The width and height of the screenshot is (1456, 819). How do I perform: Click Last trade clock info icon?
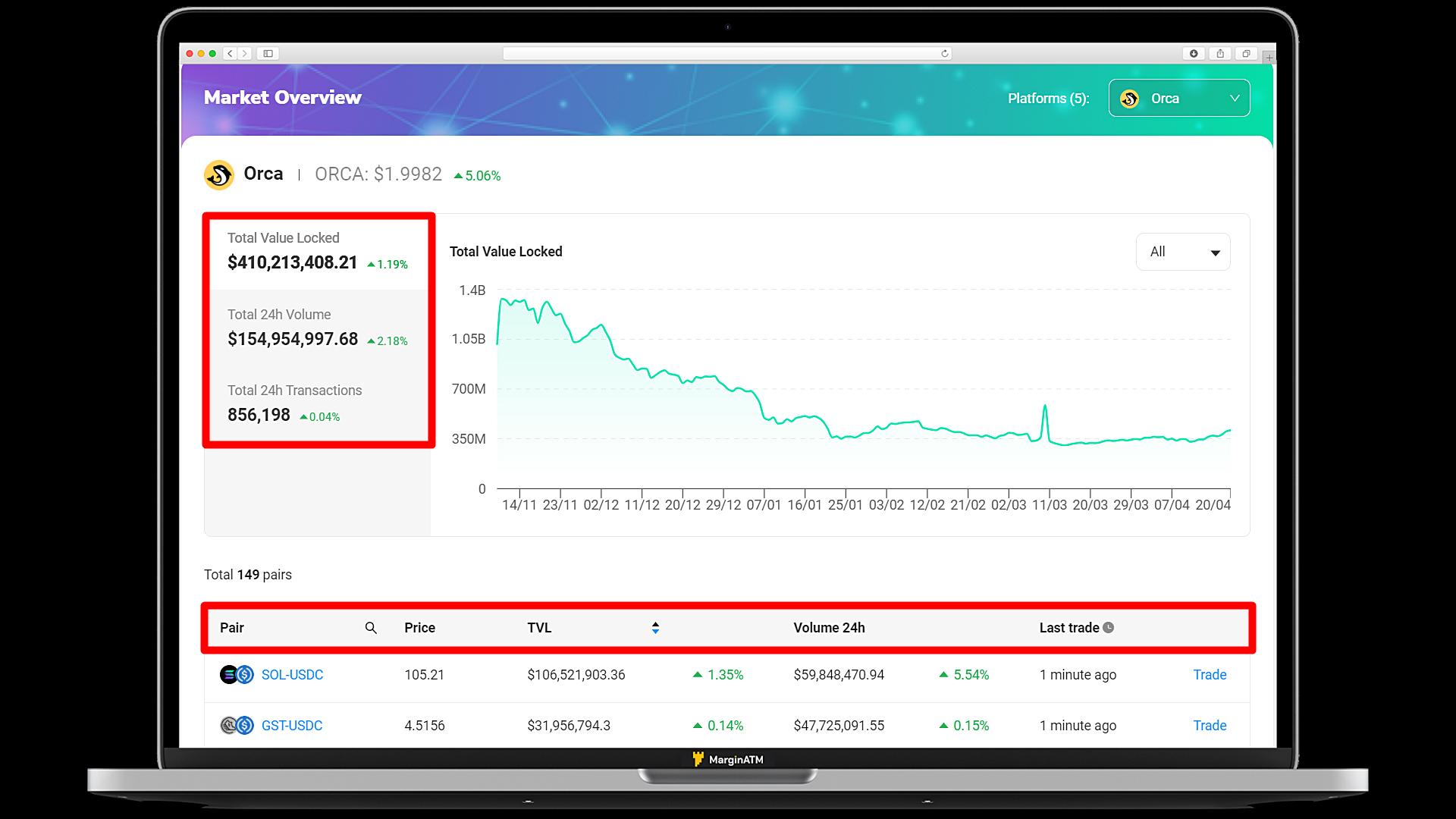pos(1108,628)
